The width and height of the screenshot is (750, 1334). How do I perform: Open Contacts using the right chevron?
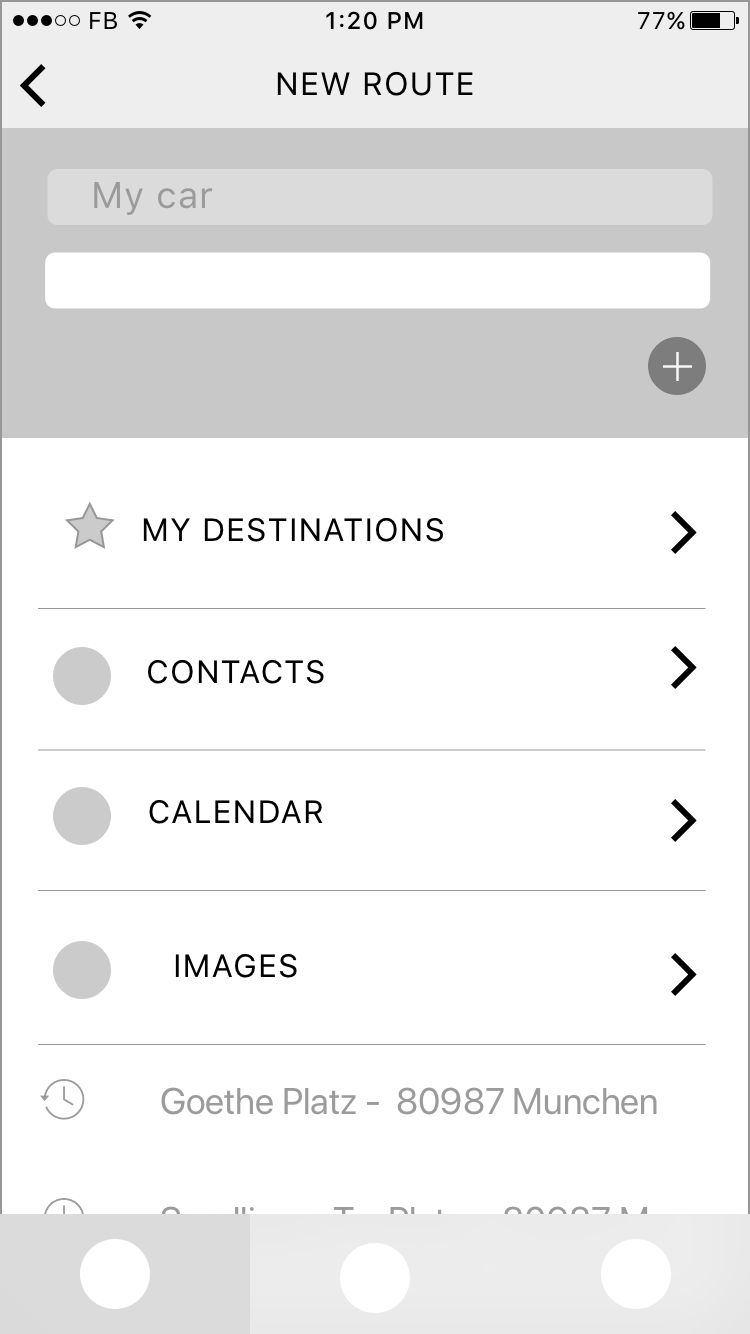click(x=683, y=668)
